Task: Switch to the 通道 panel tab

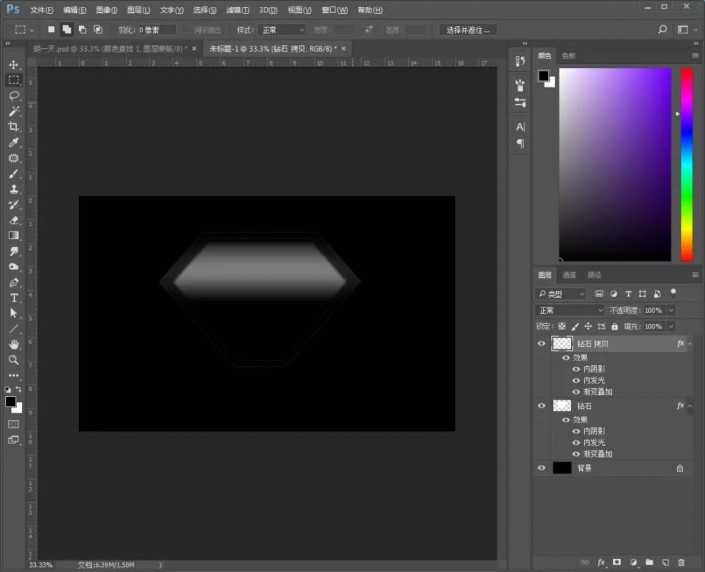Action: click(x=569, y=275)
